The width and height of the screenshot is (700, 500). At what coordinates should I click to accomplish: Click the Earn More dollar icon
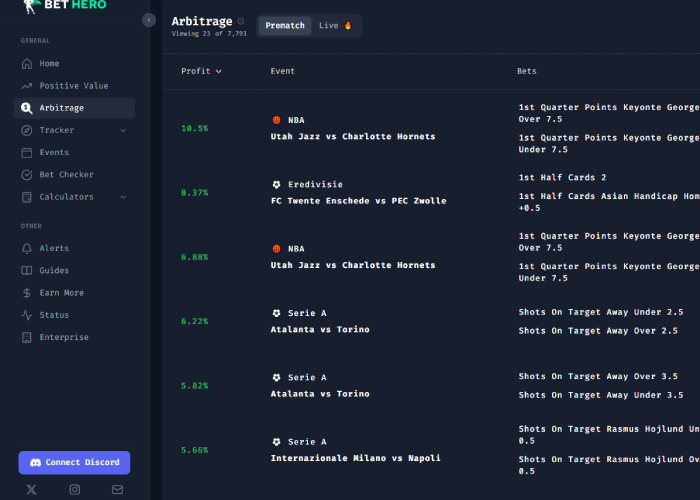[27, 293]
